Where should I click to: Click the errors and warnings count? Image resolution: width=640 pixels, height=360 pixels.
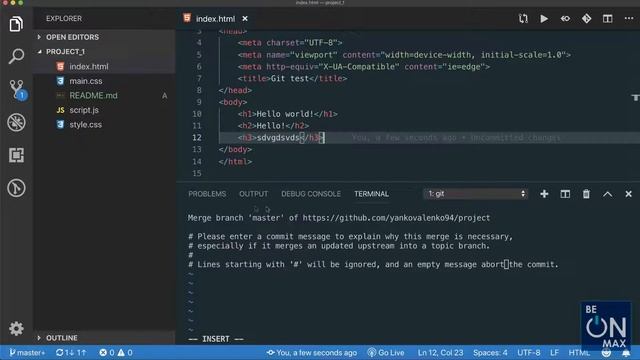[116, 353]
